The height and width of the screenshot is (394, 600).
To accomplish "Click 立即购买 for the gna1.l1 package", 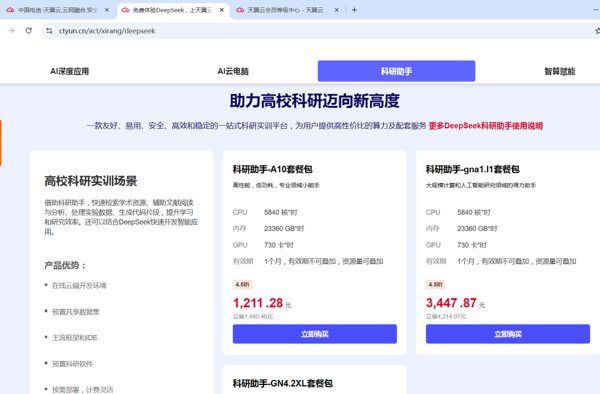I will 508,334.
